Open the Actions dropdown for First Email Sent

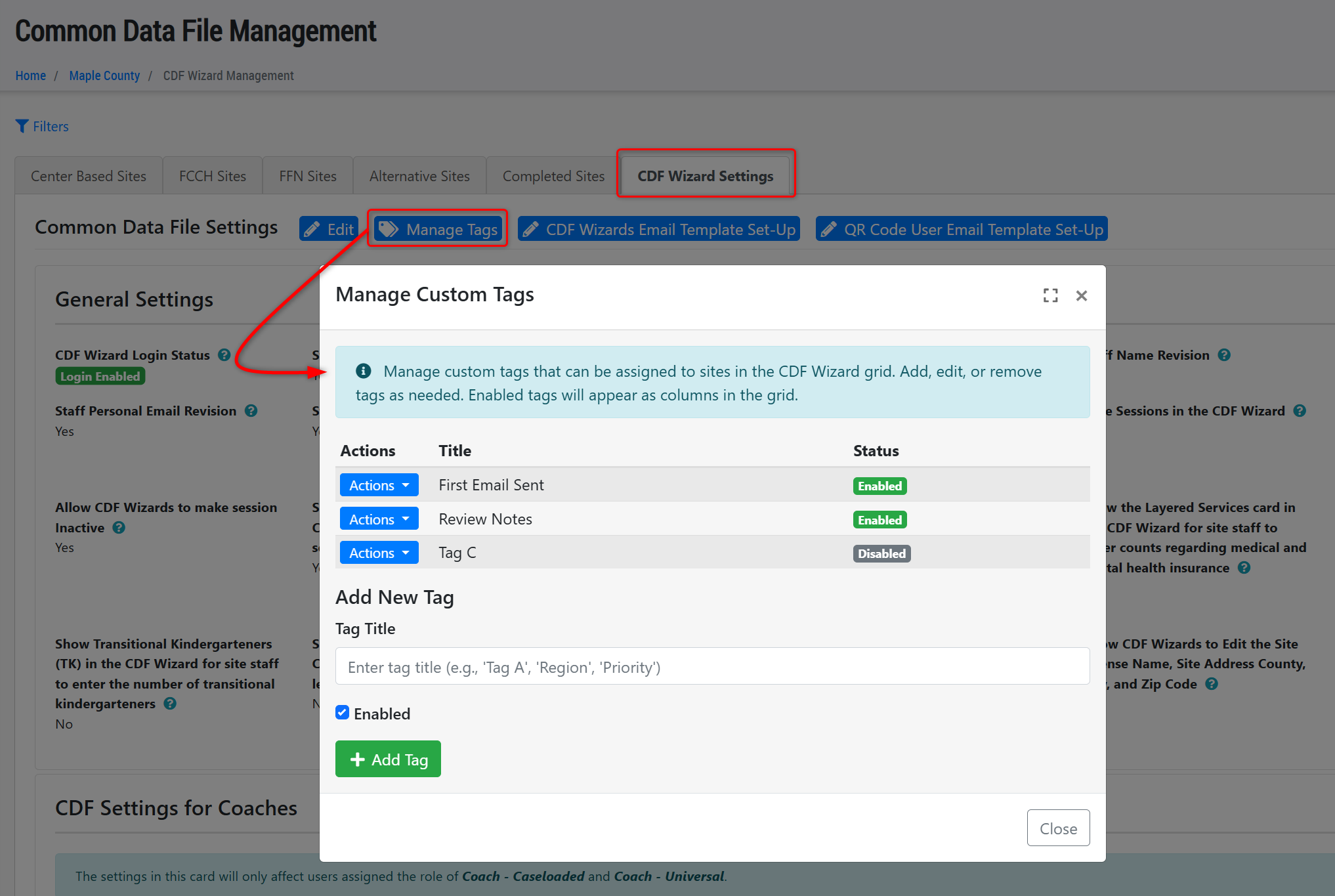379,485
